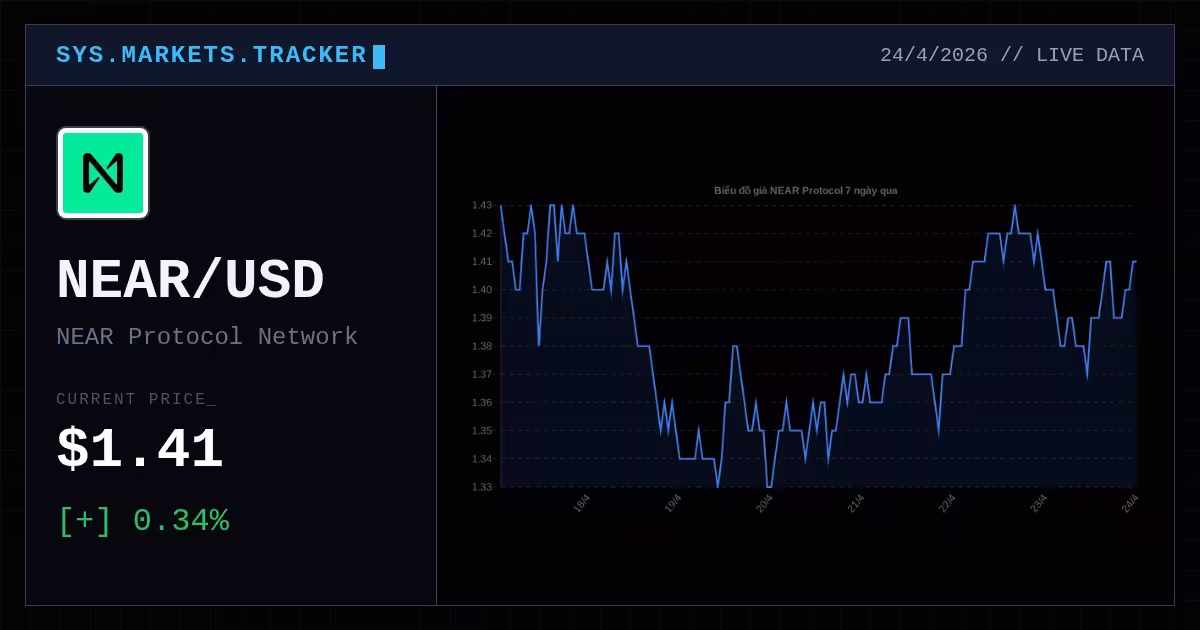Select the $1.41 price value
This screenshot has height=630, width=1200.
[x=140, y=449]
